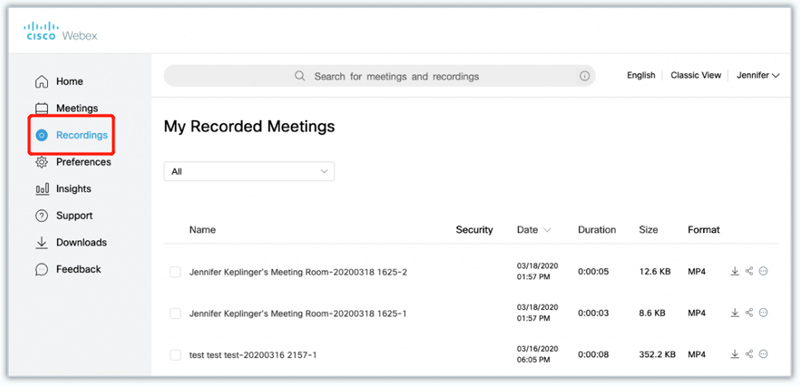Screen dimensions: 800x386
Task: Click the Duration column header
Action: coord(596,230)
